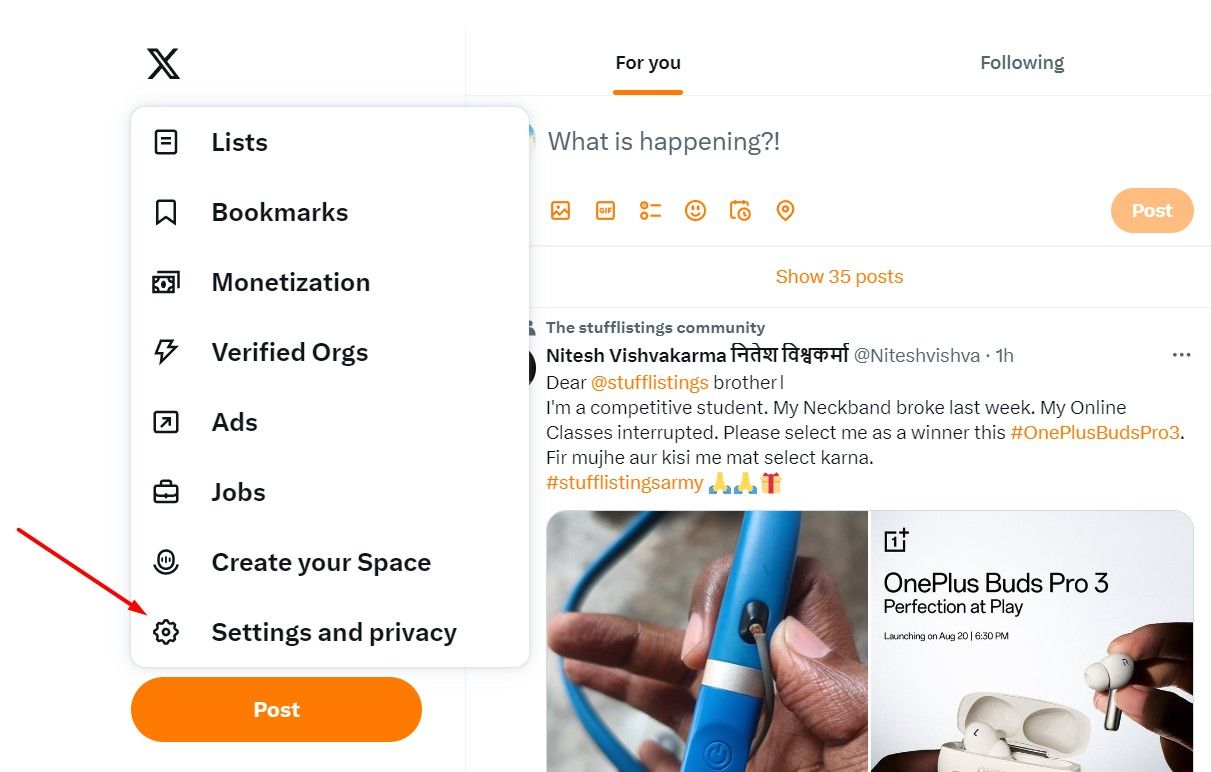Switch to the Following tab
This screenshot has height=772, width=1211.
pyautogui.click(x=1022, y=63)
